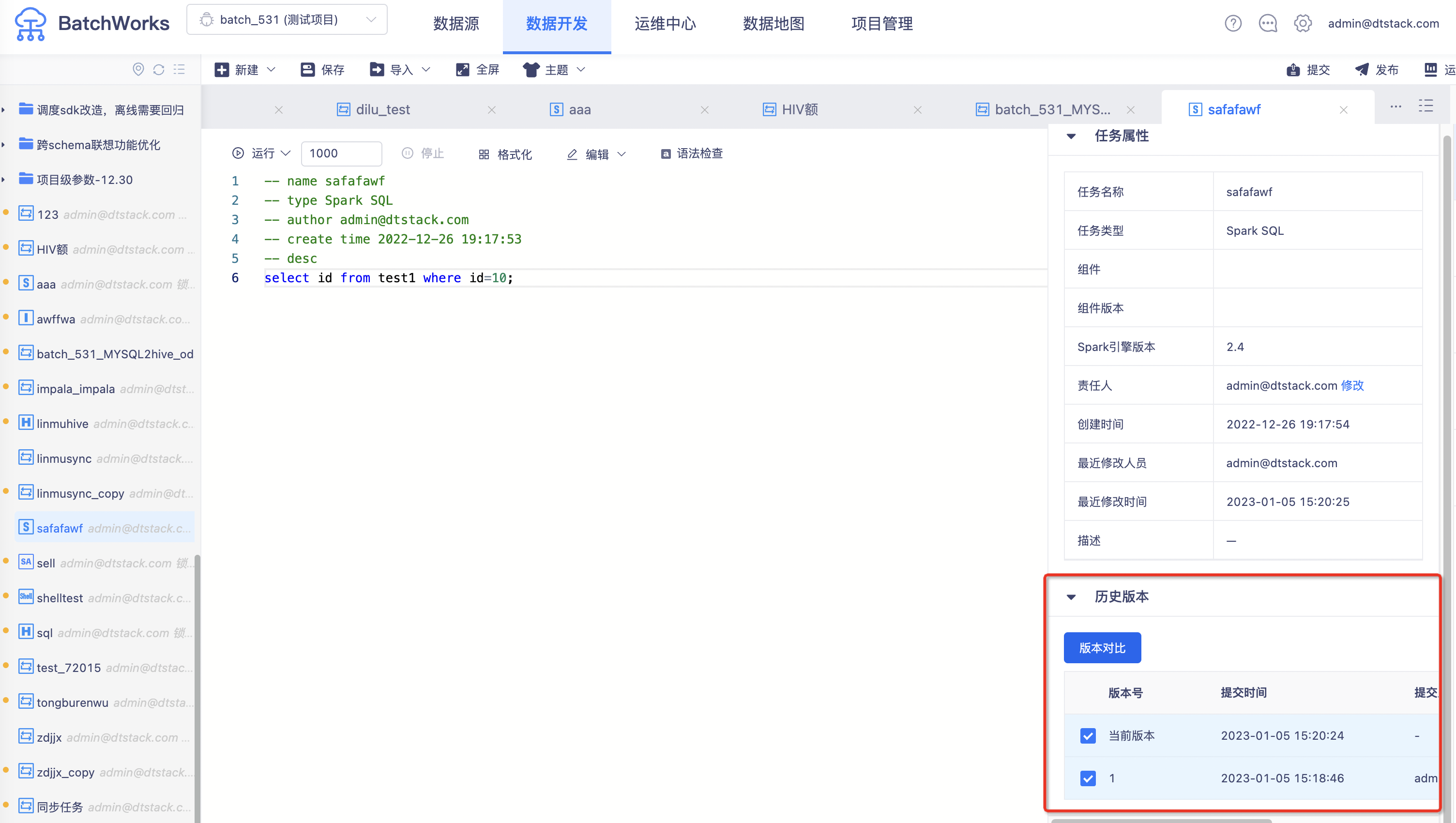1456x823 pixels.
Task: Open the settings gear icon
Action: (1303, 23)
